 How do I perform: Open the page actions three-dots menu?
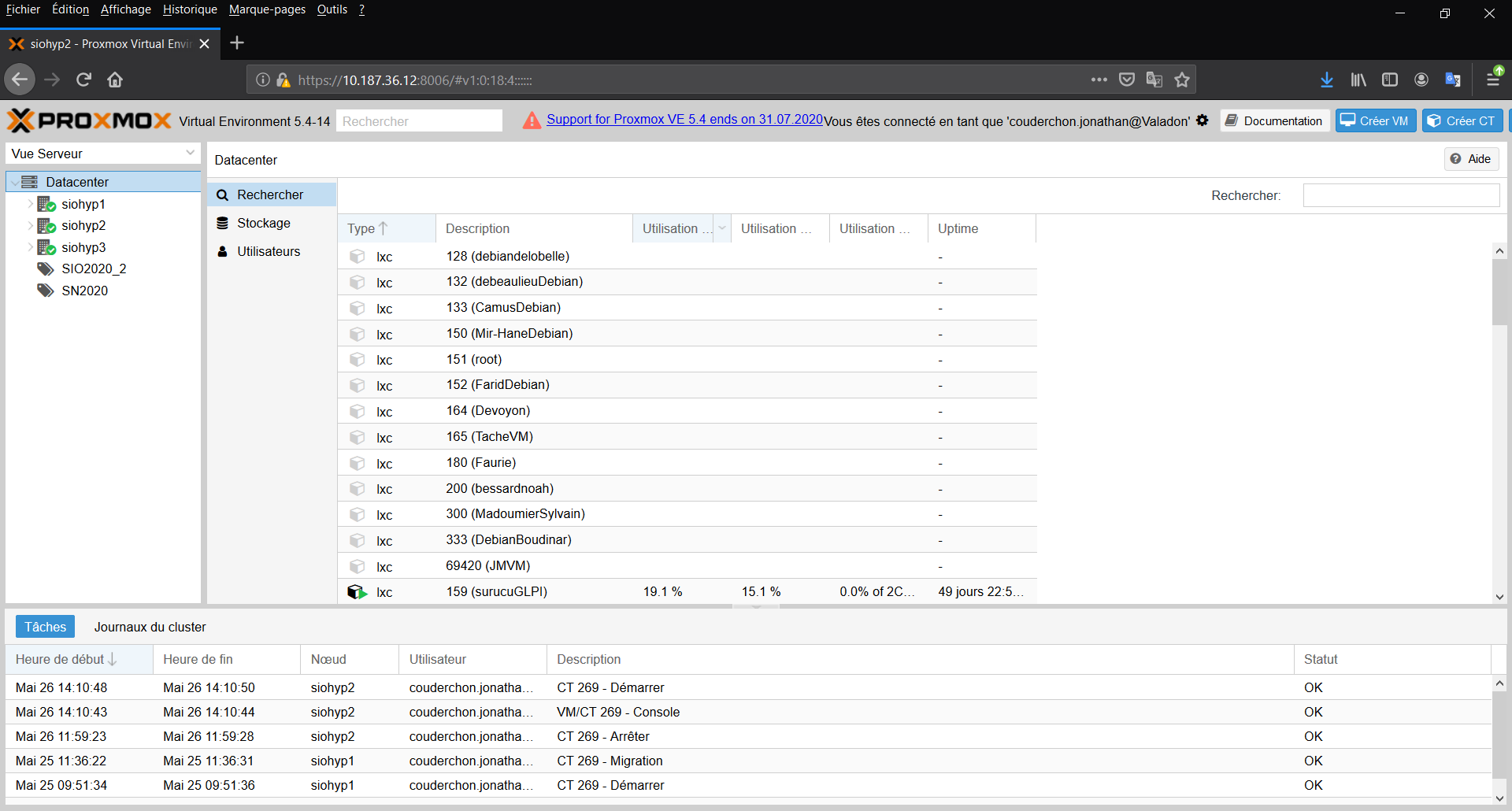click(x=1099, y=80)
